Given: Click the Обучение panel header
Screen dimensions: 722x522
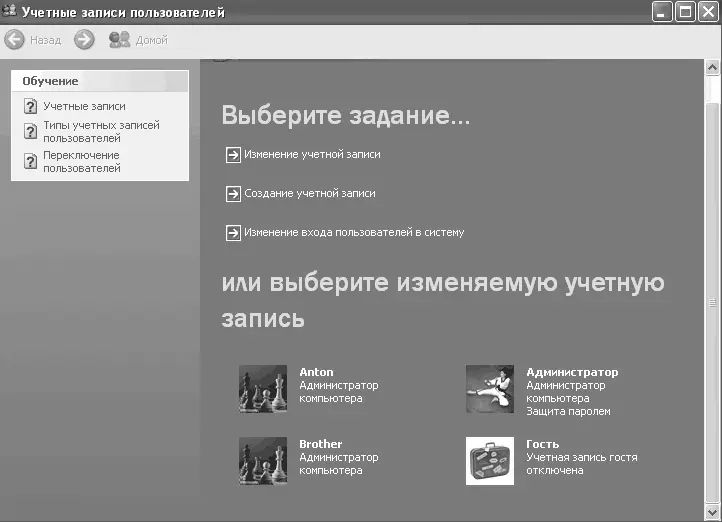Looking at the screenshot, I should coord(100,81).
